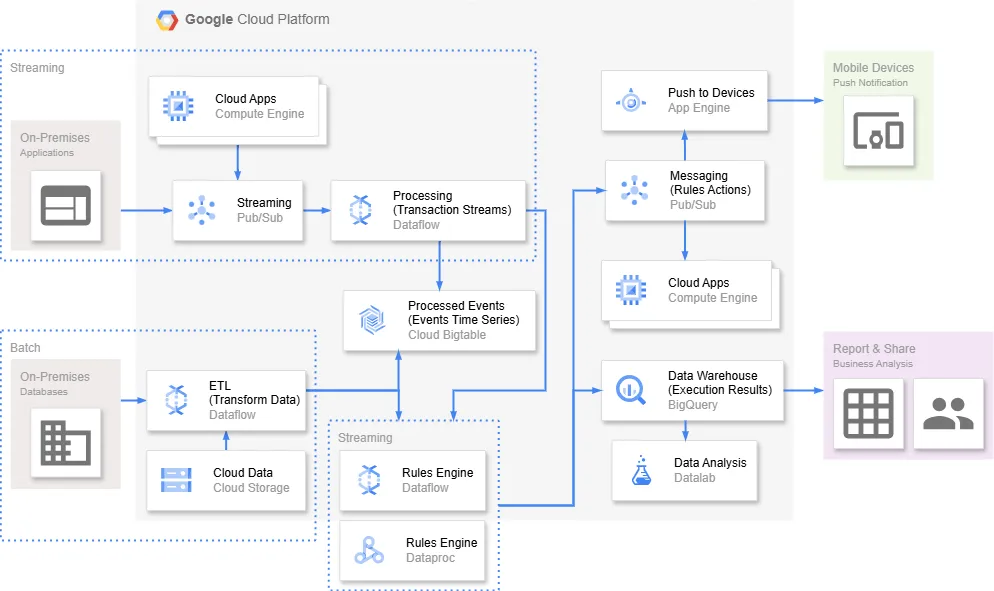Select the ETL (Transform Data) label

tap(255, 393)
